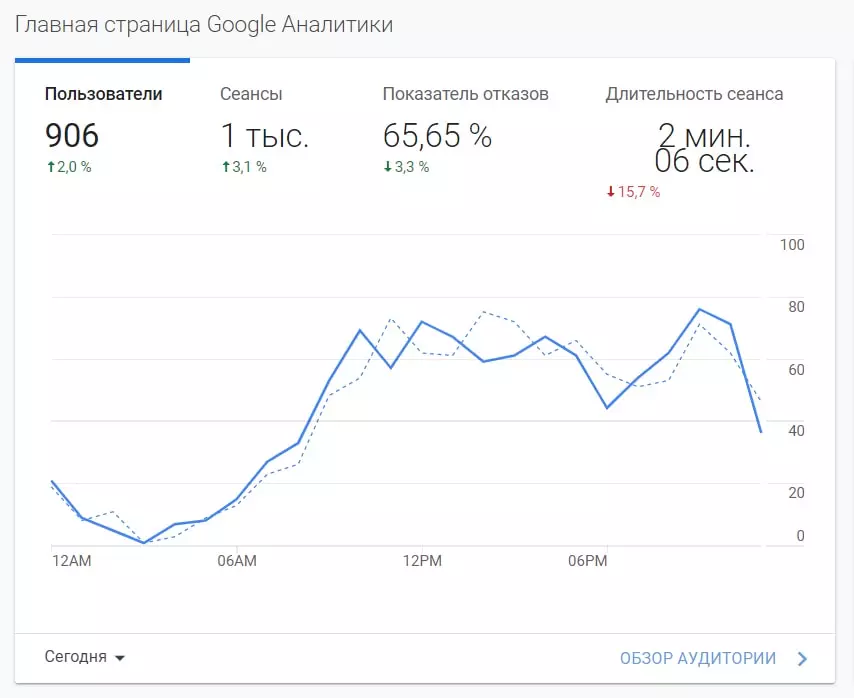The image size is (854, 698).
Task: Click the 2 мин. 06 сек. duration value
Action: pos(704,147)
